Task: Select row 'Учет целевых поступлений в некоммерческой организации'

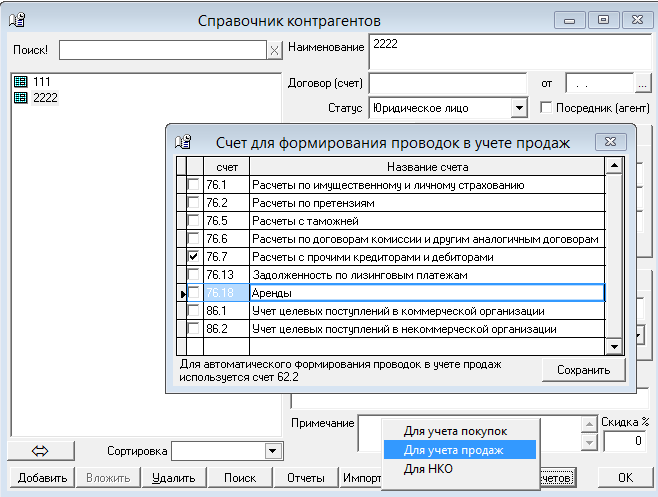Action: (x=427, y=329)
